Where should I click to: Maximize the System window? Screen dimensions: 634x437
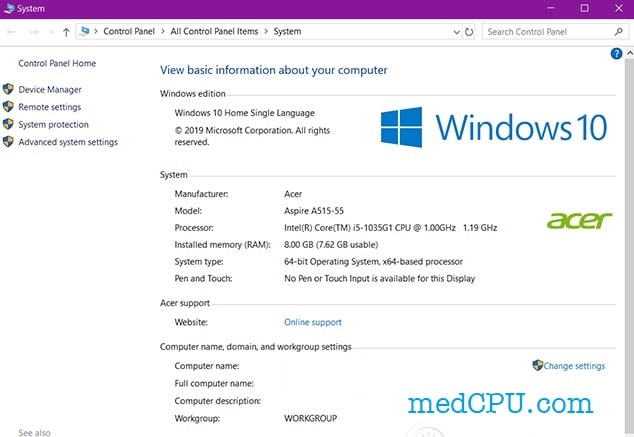[x=584, y=8]
